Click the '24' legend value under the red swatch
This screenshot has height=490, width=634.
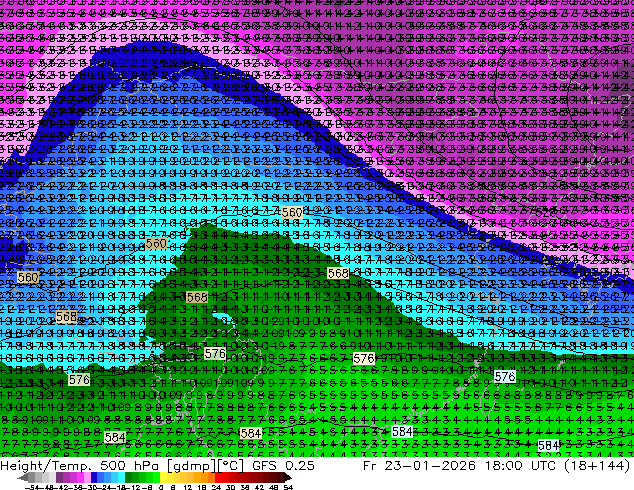(x=216, y=488)
